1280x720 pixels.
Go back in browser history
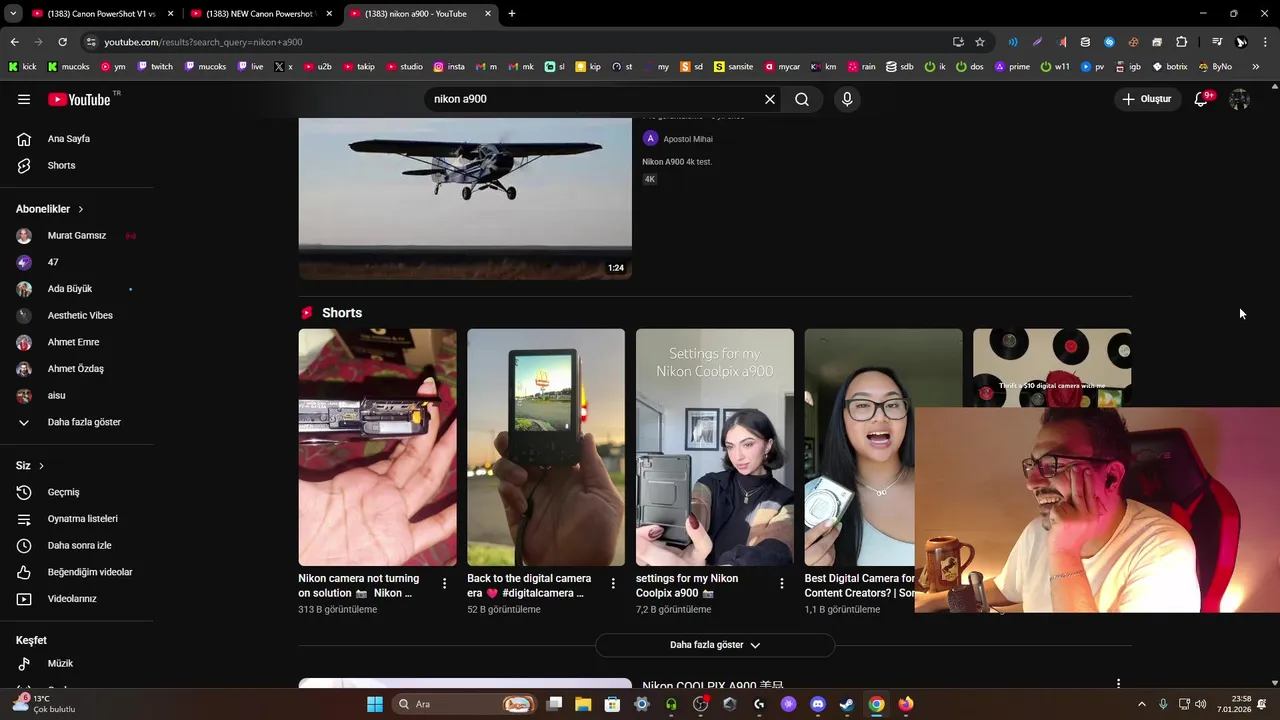pyautogui.click(x=14, y=42)
